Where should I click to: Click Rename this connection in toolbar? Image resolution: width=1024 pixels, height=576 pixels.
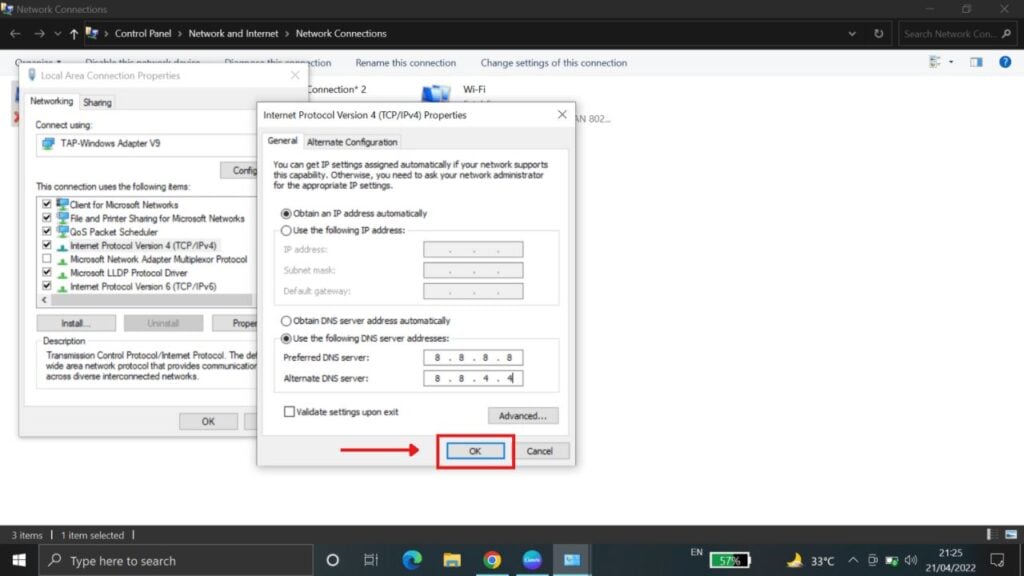[x=406, y=63]
